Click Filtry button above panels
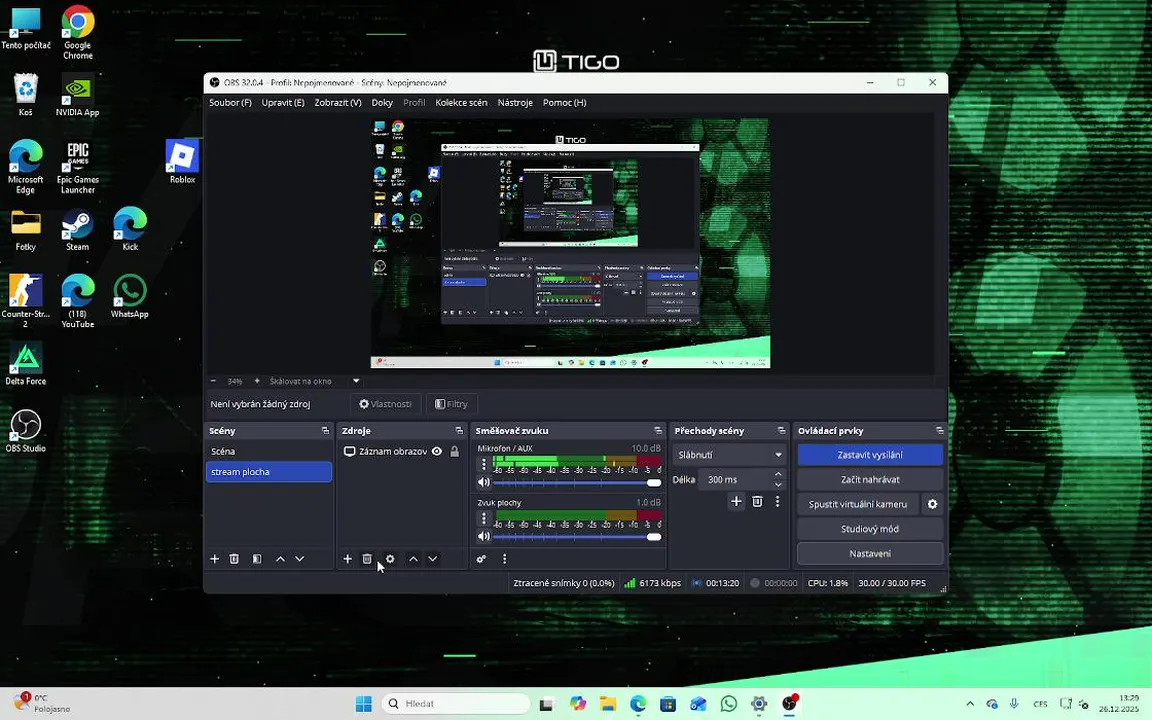This screenshot has height=720, width=1152. click(451, 404)
